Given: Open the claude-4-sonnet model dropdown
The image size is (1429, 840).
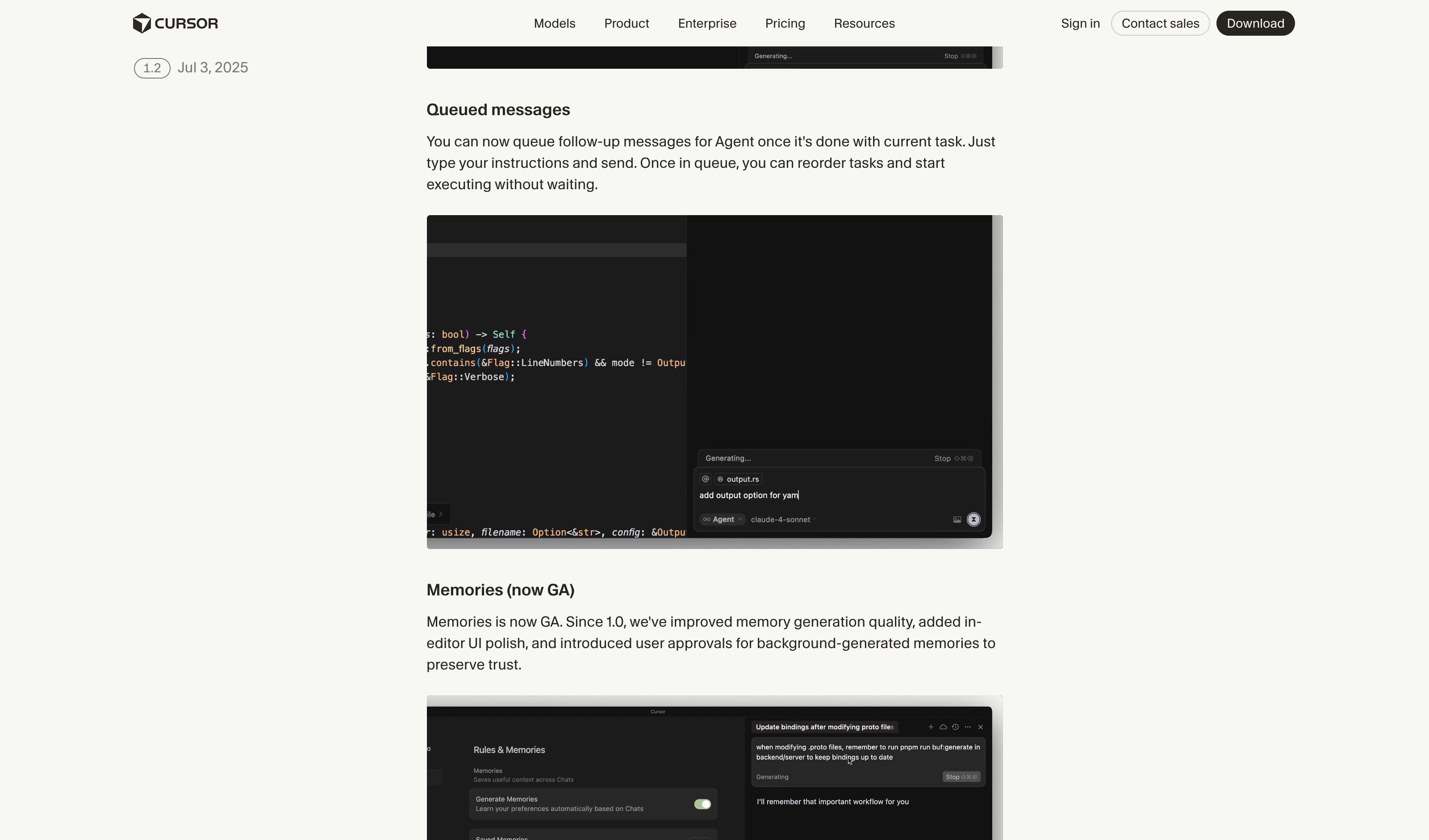Looking at the screenshot, I should coord(783,519).
